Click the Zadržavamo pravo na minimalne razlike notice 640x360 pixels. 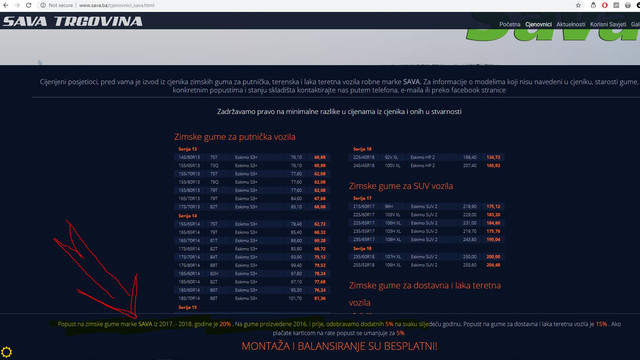point(339,111)
